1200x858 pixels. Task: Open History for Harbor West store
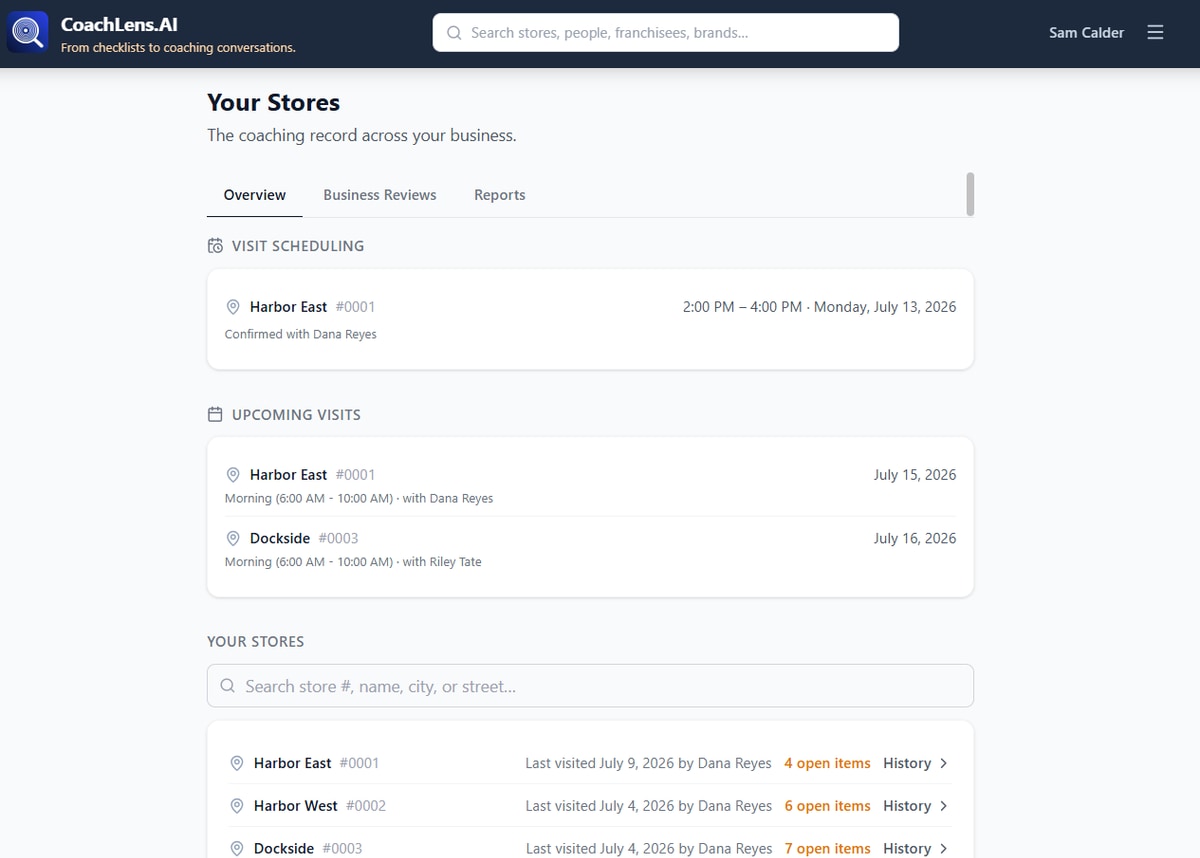tap(907, 806)
